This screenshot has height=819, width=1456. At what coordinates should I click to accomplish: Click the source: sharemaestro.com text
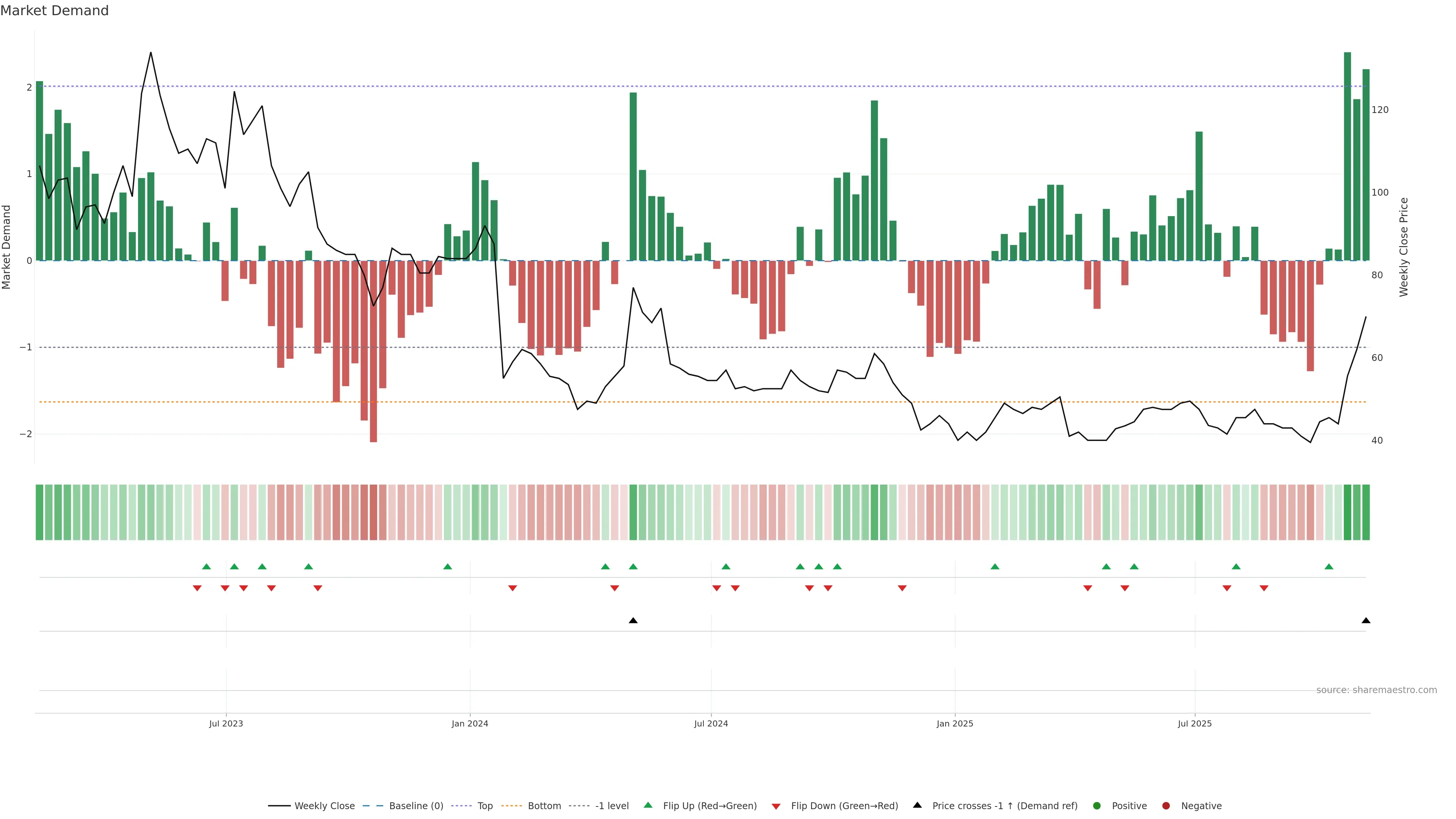point(1376,690)
